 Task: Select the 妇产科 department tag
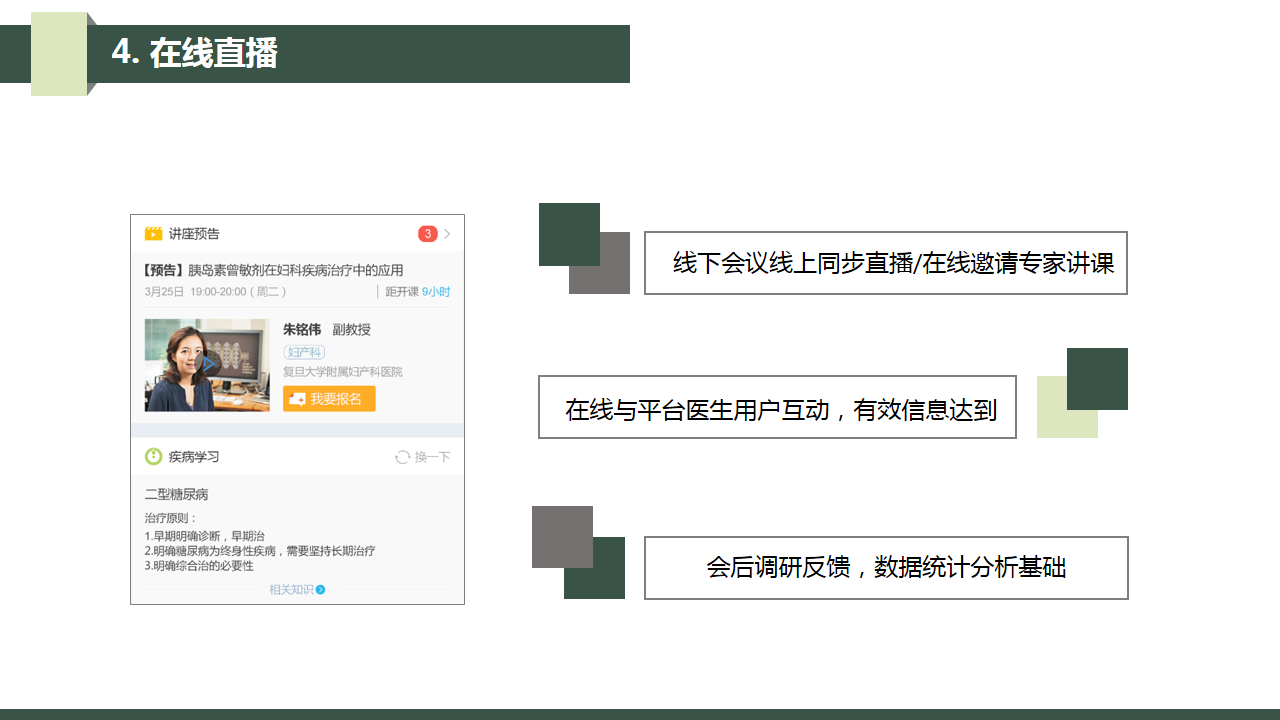[x=304, y=352]
